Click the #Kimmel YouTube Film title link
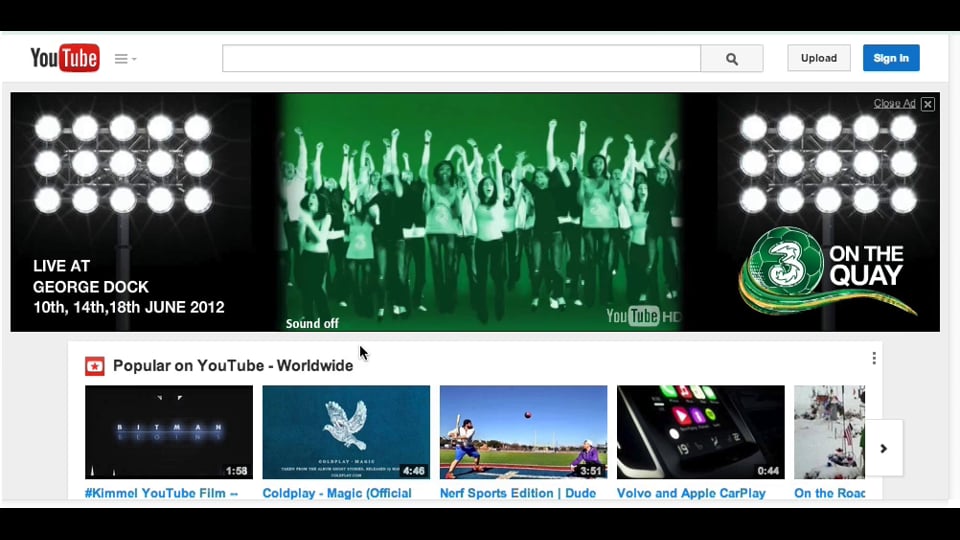 pyautogui.click(x=161, y=493)
